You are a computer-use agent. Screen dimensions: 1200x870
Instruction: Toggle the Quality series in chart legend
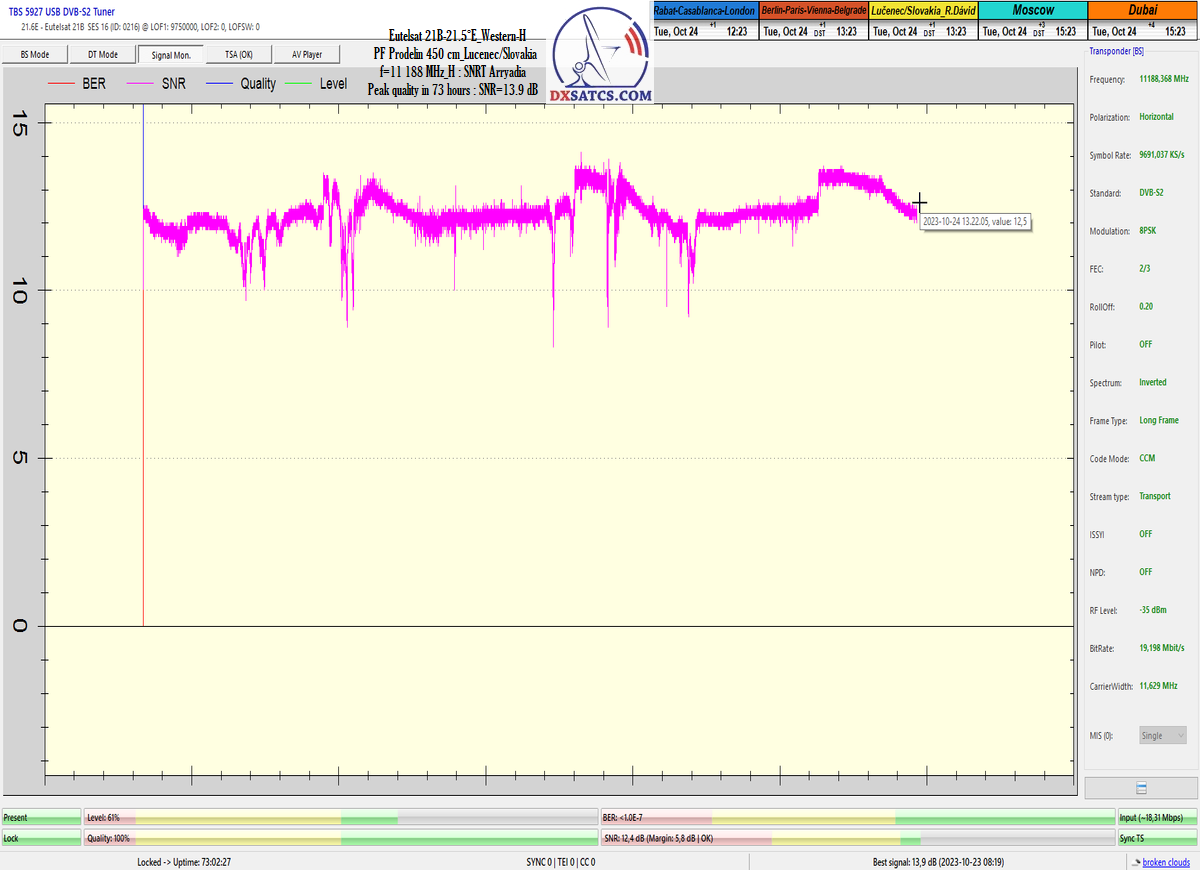[257, 84]
